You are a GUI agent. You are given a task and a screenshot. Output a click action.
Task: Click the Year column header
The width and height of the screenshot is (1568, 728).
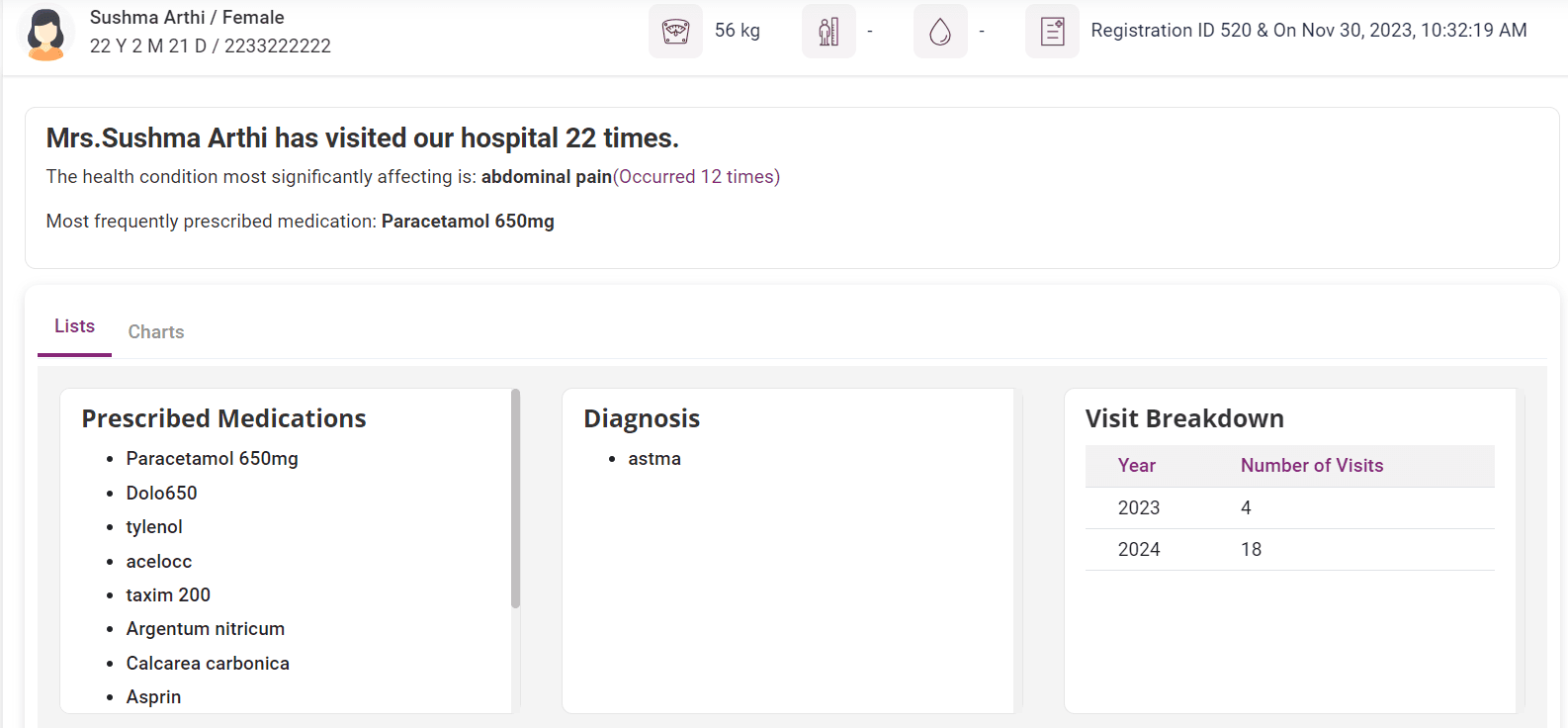[x=1136, y=466]
